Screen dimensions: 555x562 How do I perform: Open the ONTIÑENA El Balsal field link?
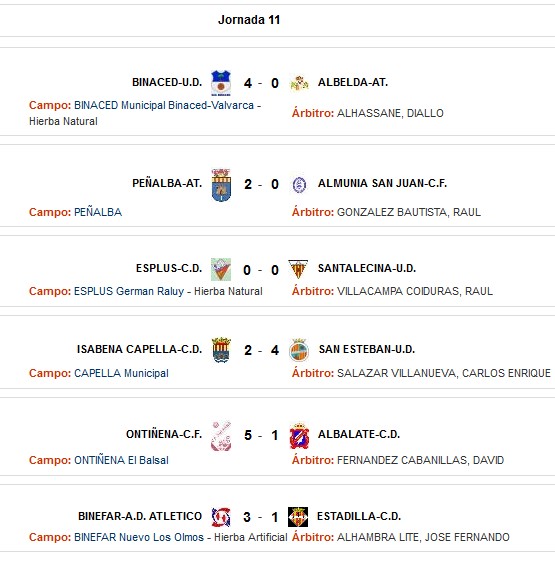pyautogui.click(x=121, y=460)
